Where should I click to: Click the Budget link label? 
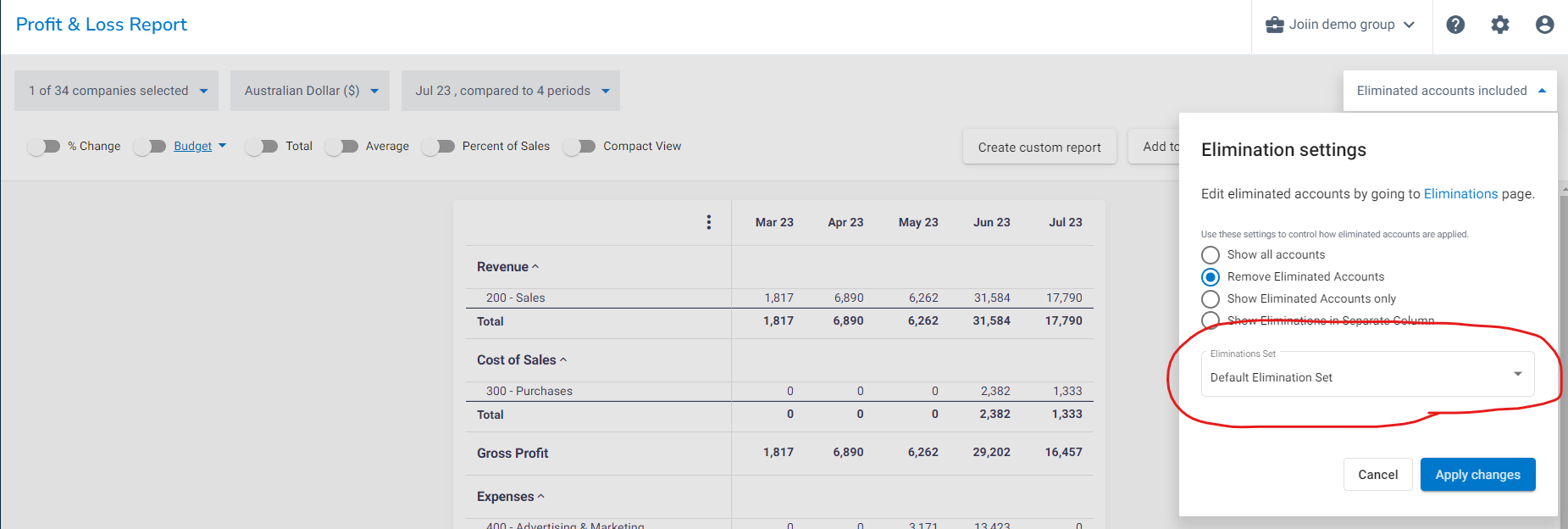(x=193, y=146)
